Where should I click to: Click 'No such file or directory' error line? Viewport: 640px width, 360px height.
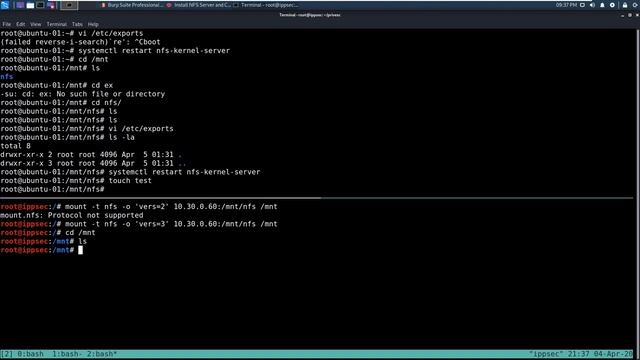coord(83,94)
